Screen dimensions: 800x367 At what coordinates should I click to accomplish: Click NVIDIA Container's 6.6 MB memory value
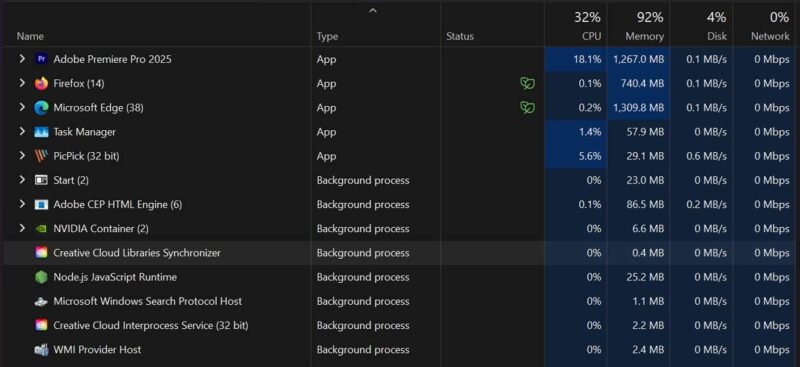coord(648,229)
